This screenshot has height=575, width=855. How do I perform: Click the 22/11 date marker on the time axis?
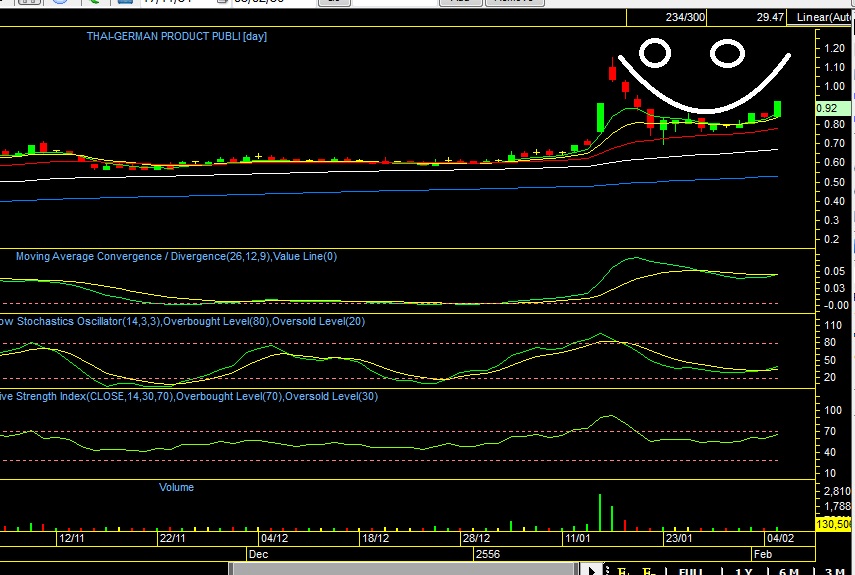click(172, 538)
